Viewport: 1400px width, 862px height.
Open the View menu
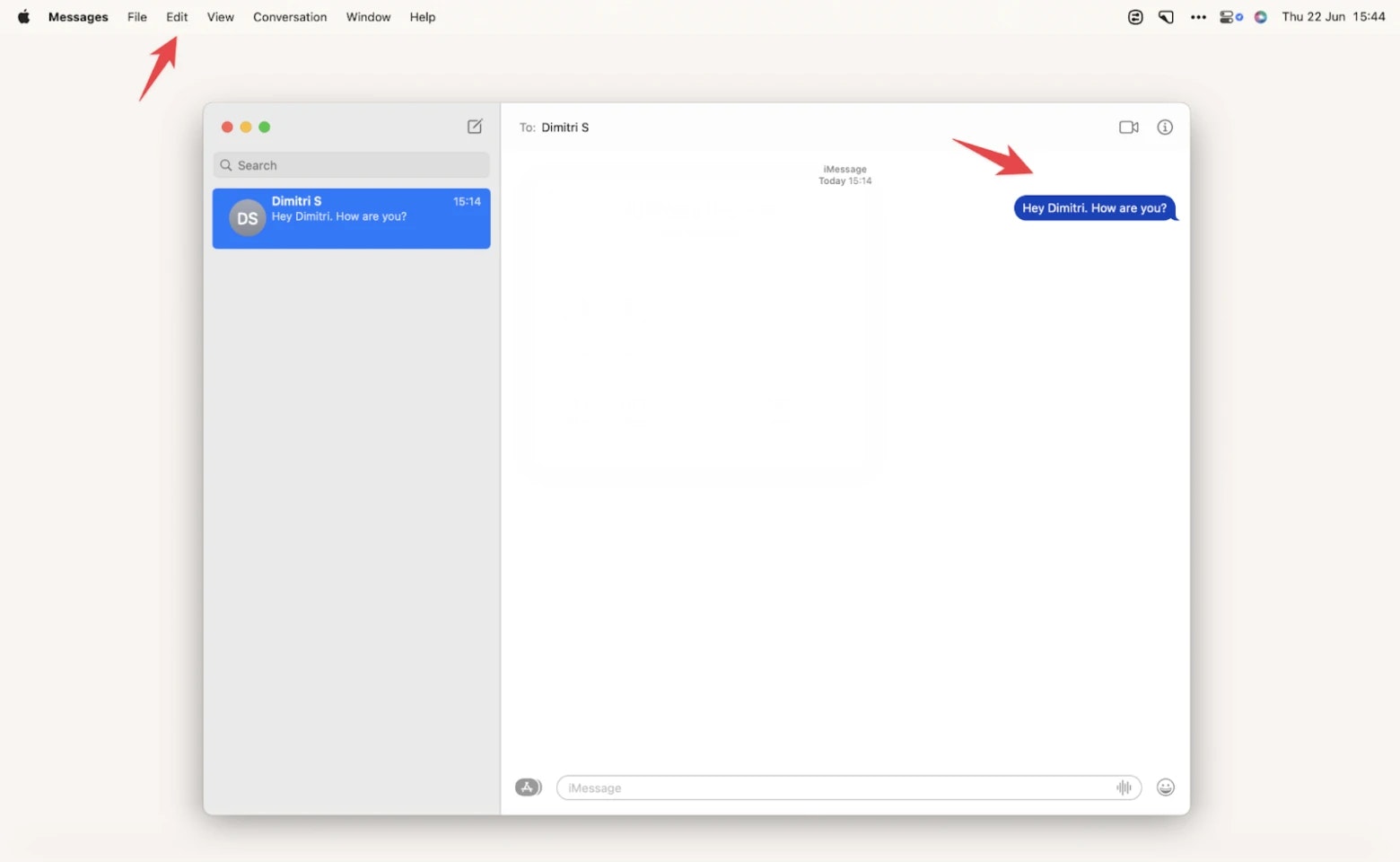[221, 17]
